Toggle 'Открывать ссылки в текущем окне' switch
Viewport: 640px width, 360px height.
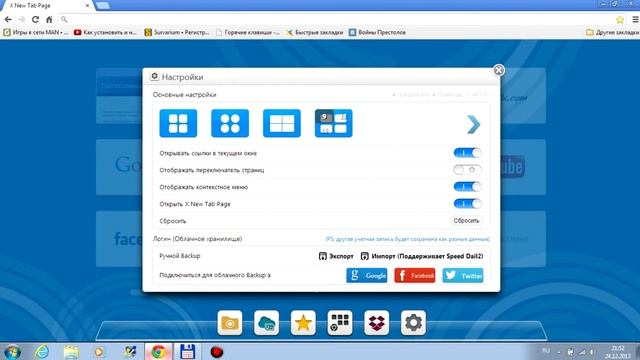[467, 153]
